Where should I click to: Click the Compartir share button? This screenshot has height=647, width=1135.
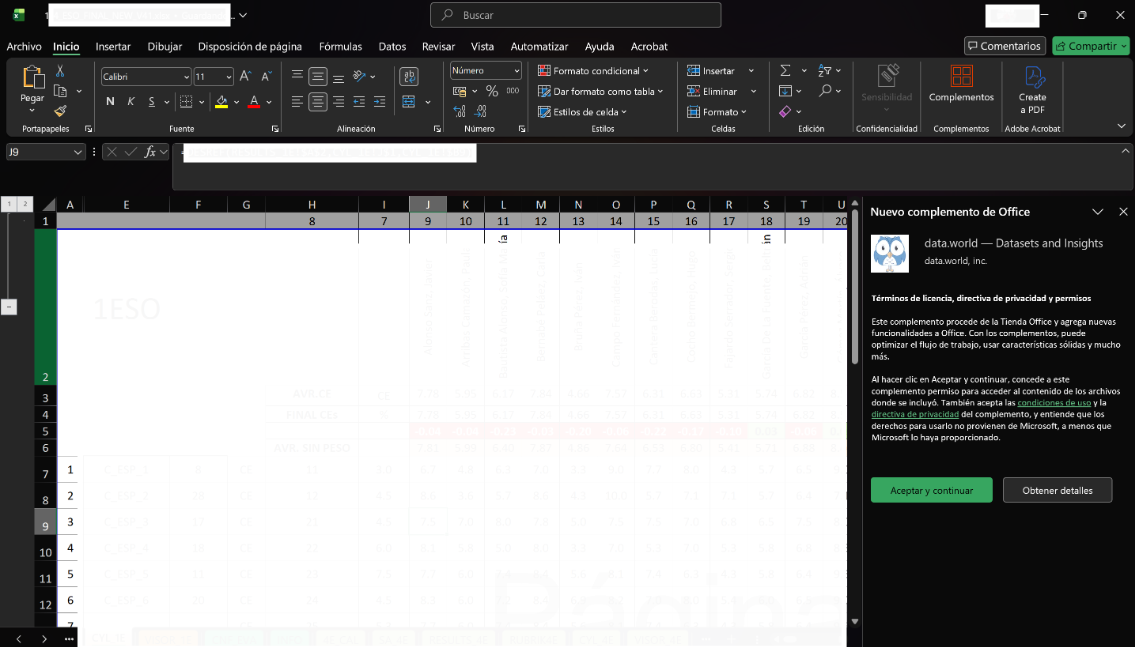click(1091, 46)
